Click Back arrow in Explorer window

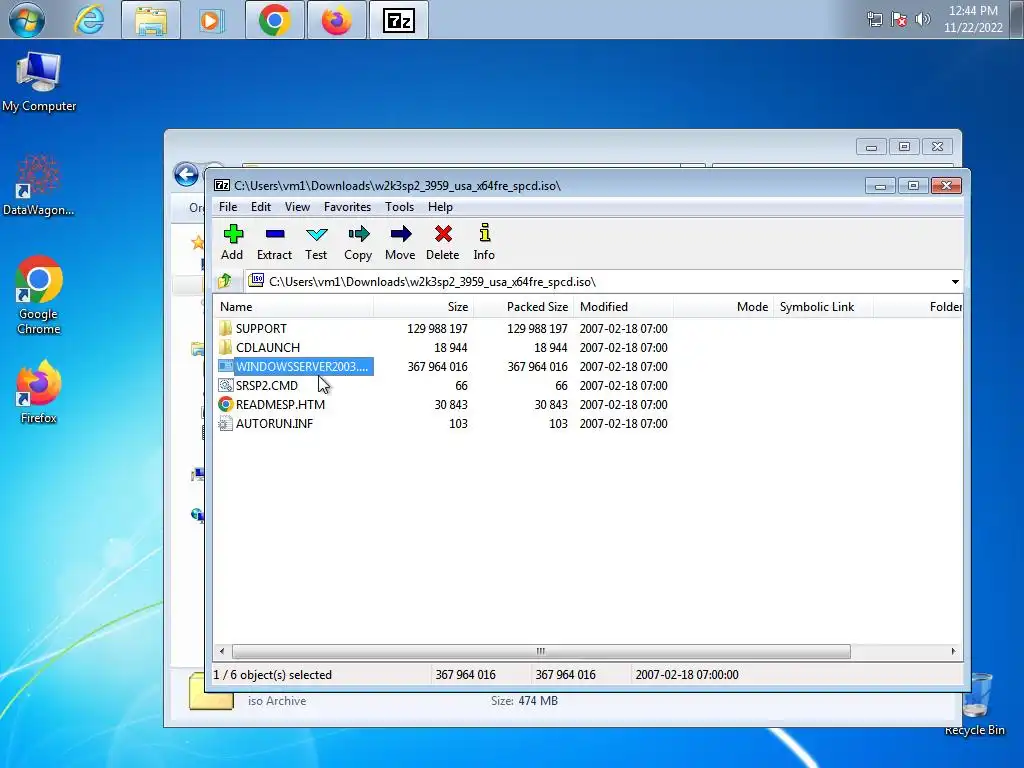[x=186, y=174]
